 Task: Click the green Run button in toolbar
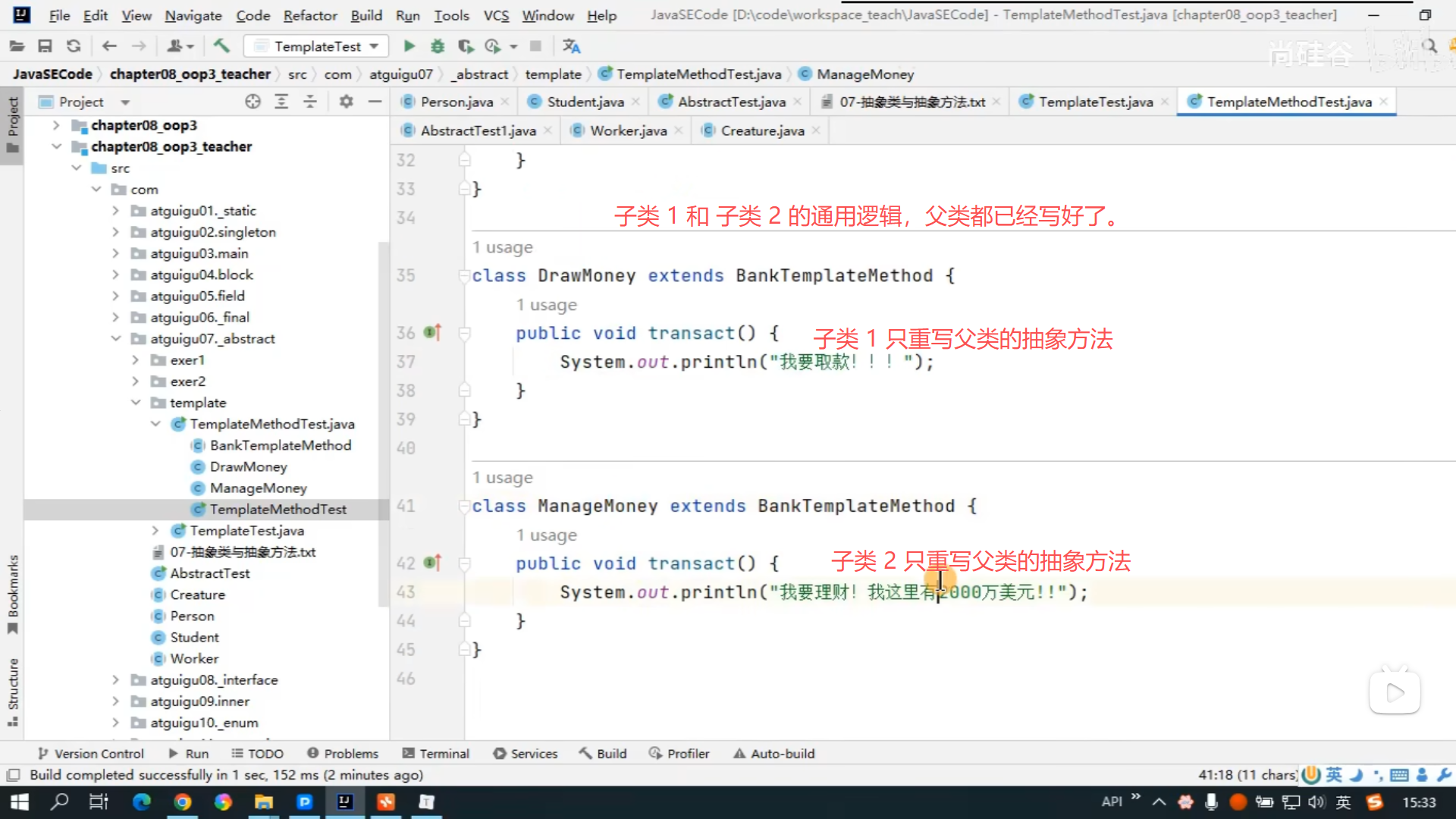(x=409, y=46)
